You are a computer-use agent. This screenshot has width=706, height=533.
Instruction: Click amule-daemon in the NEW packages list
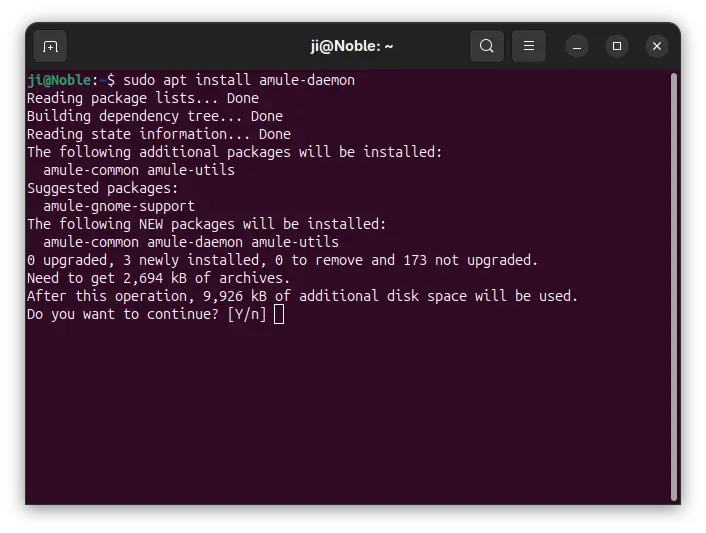tap(195, 242)
